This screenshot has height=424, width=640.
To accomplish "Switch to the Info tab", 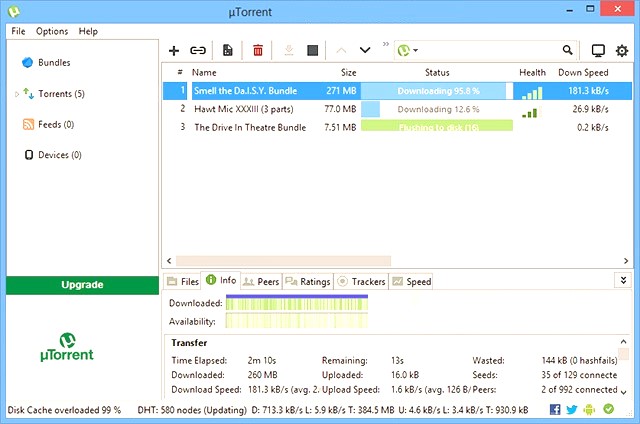I will point(221,280).
